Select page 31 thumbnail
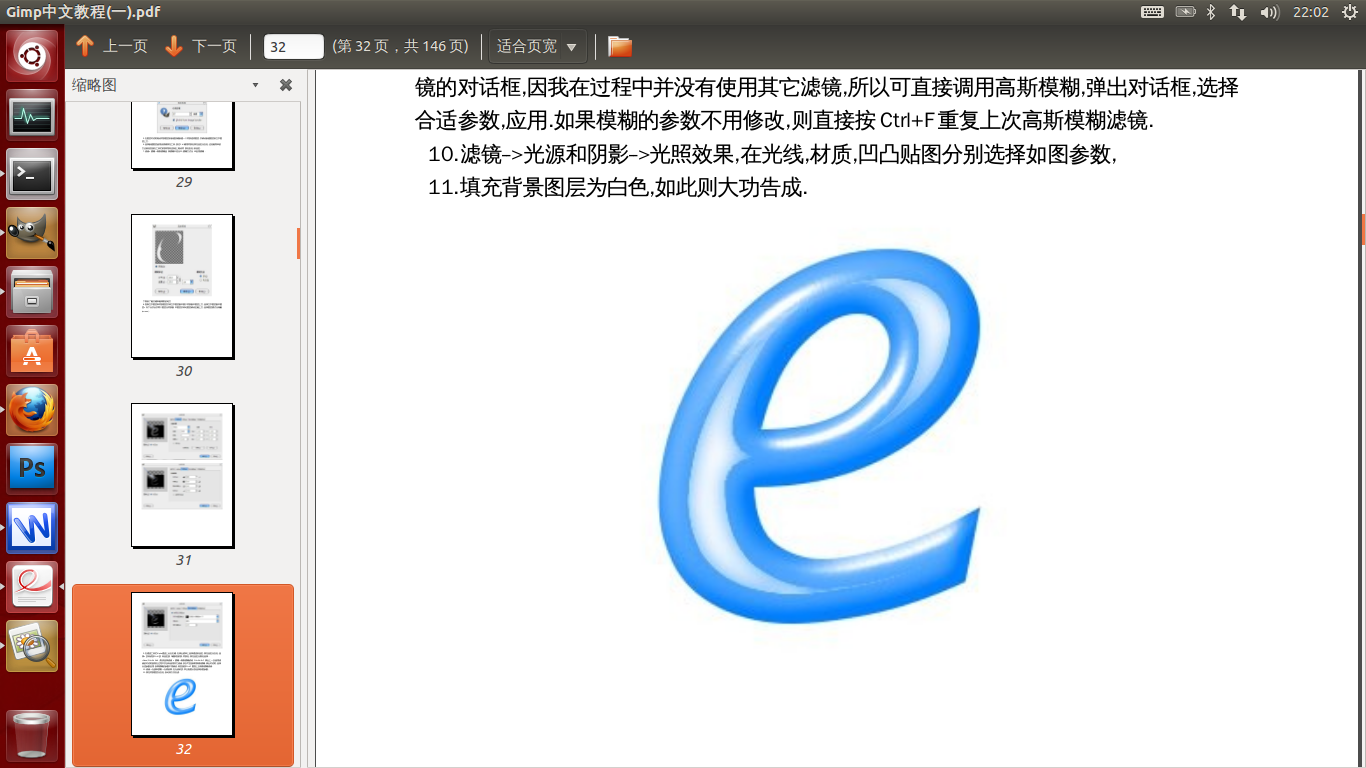The image size is (1366, 768). tap(183, 475)
